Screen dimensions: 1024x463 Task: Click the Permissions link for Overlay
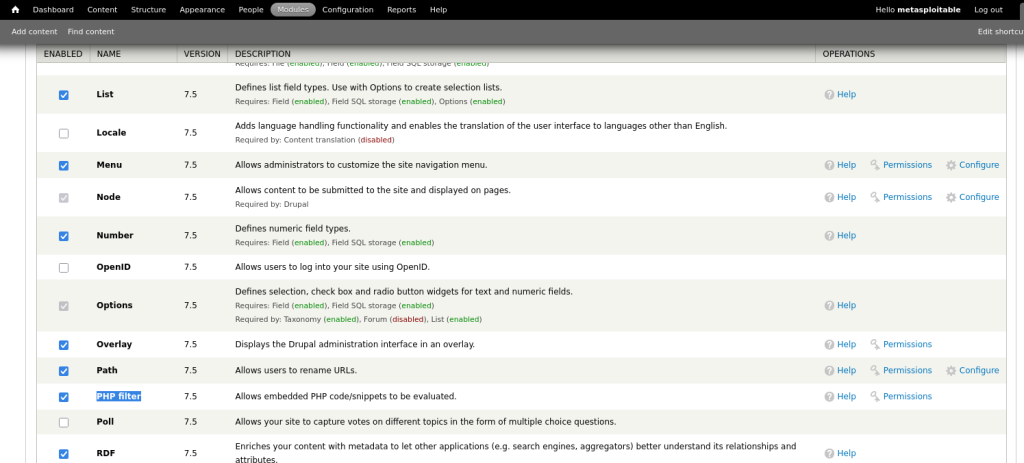click(x=907, y=344)
